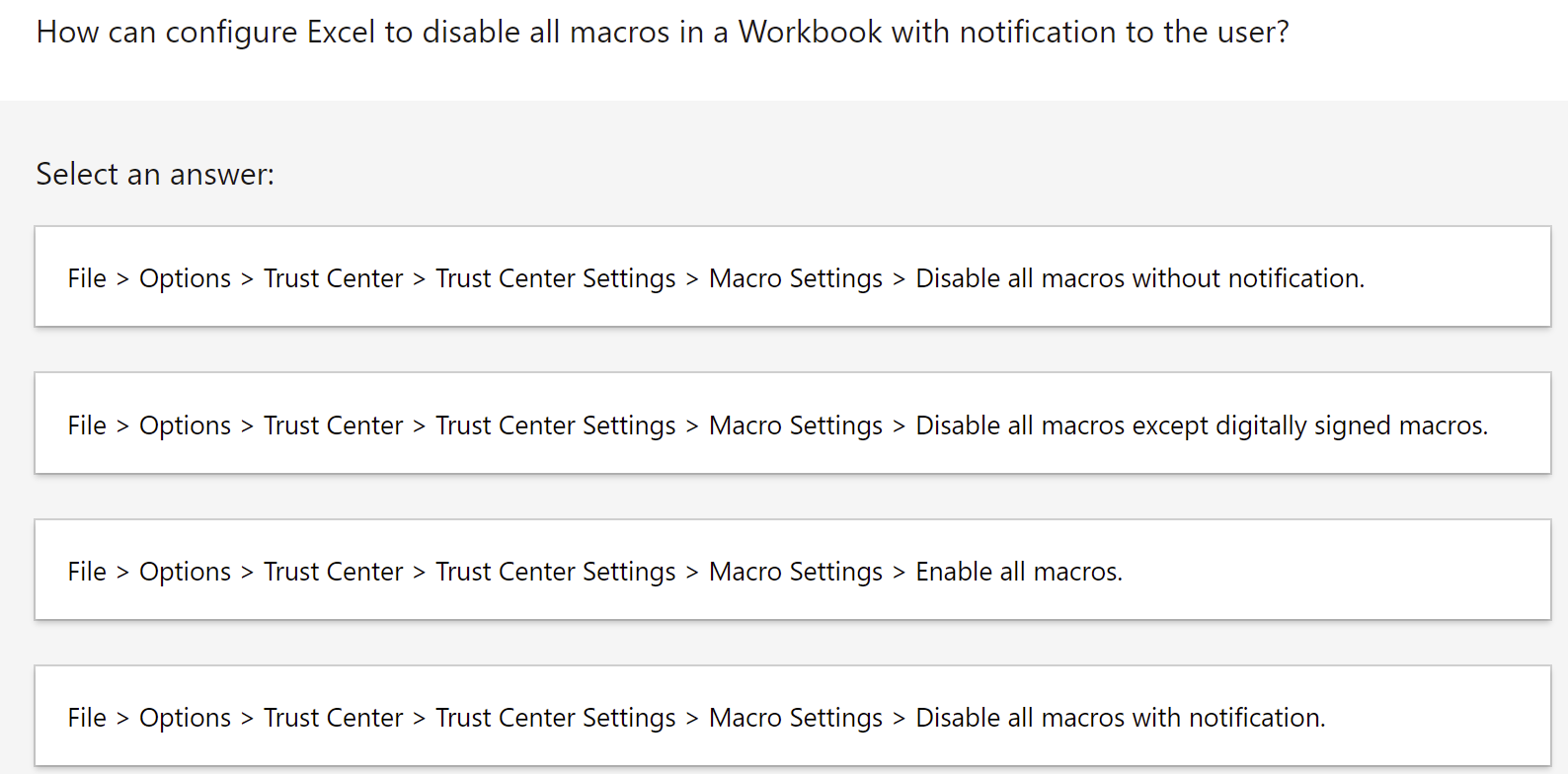
Task: Select the 'Disable all macros without notification' answer
Action: click(x=793, y=276)
